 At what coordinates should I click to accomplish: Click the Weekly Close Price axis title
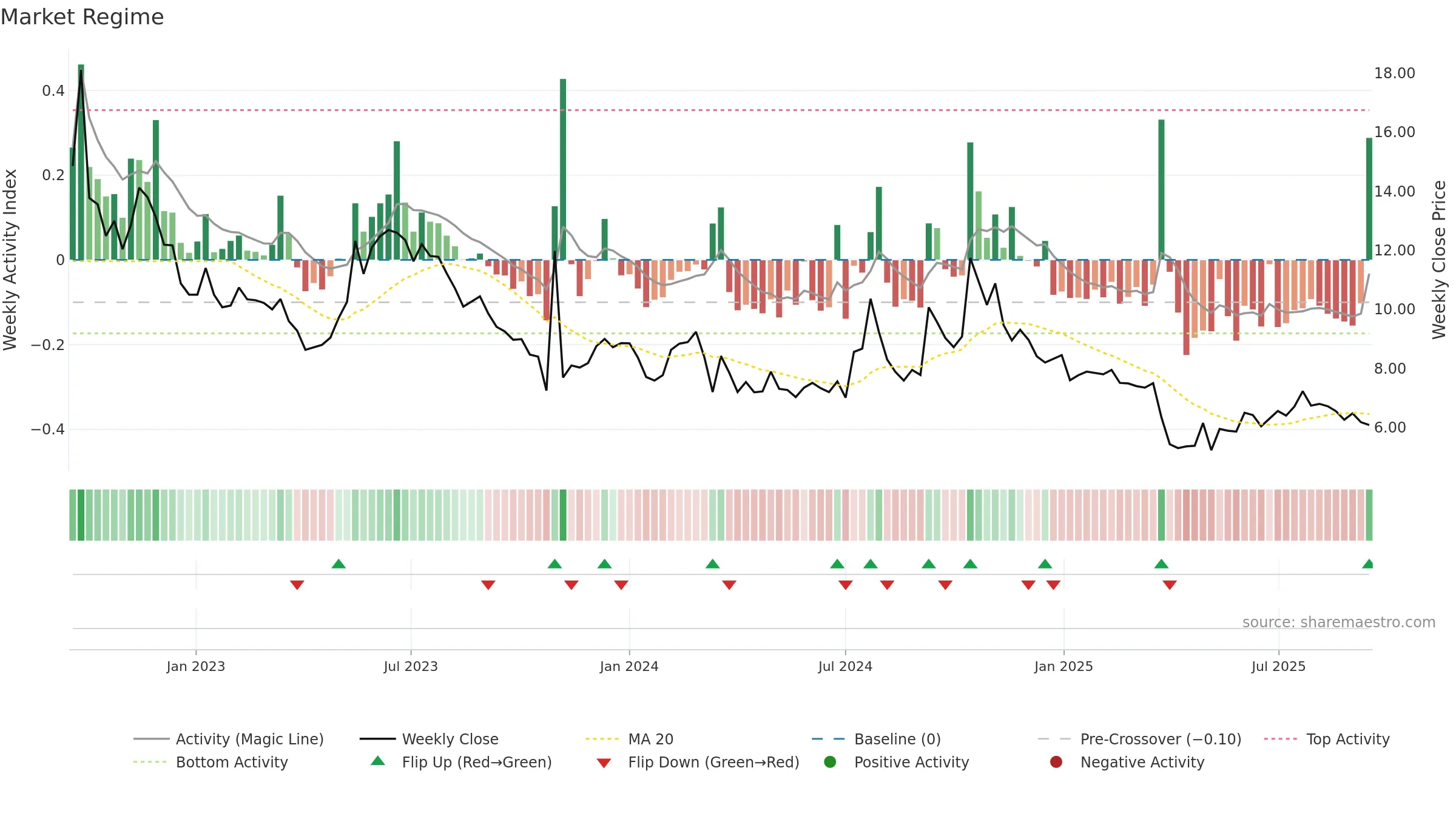[x=1439, y=260]
